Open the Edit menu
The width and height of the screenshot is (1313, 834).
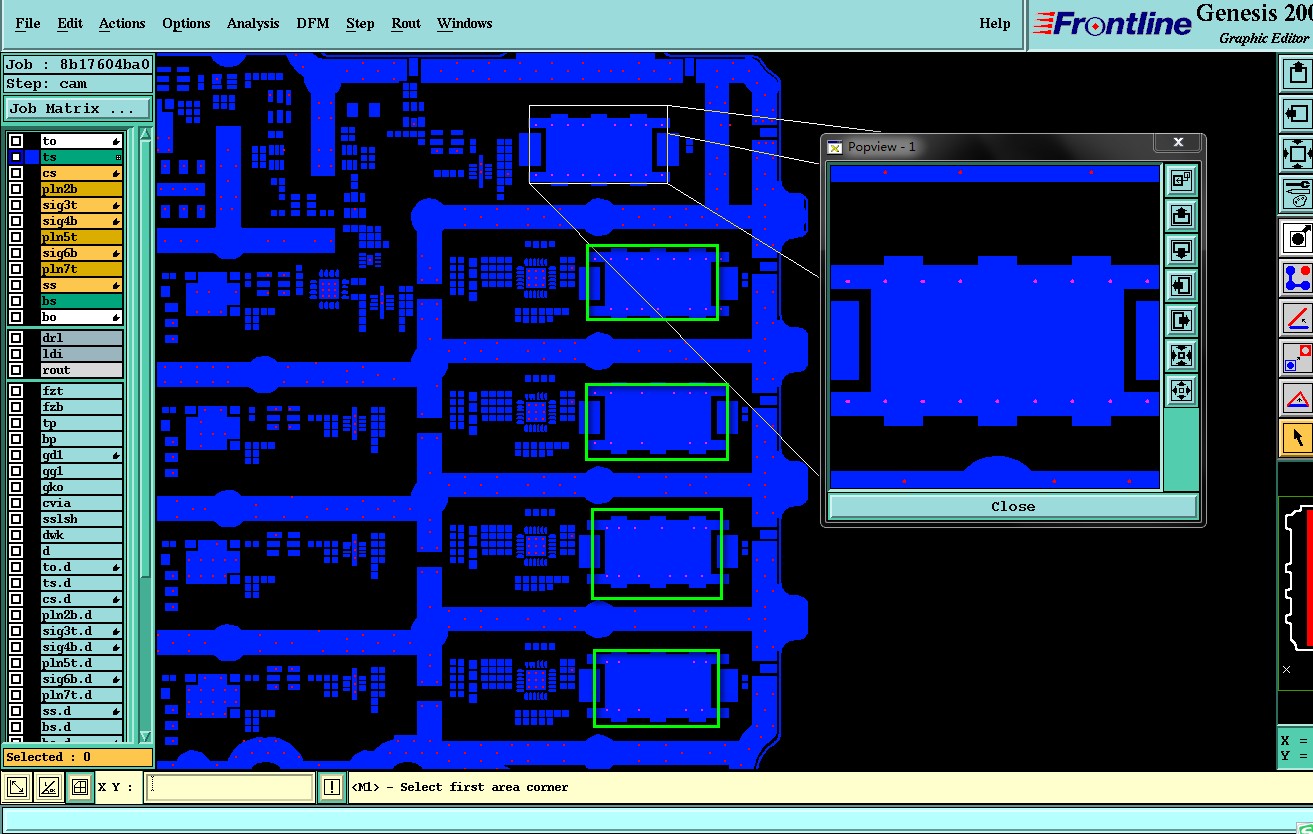tap(70, 23)
